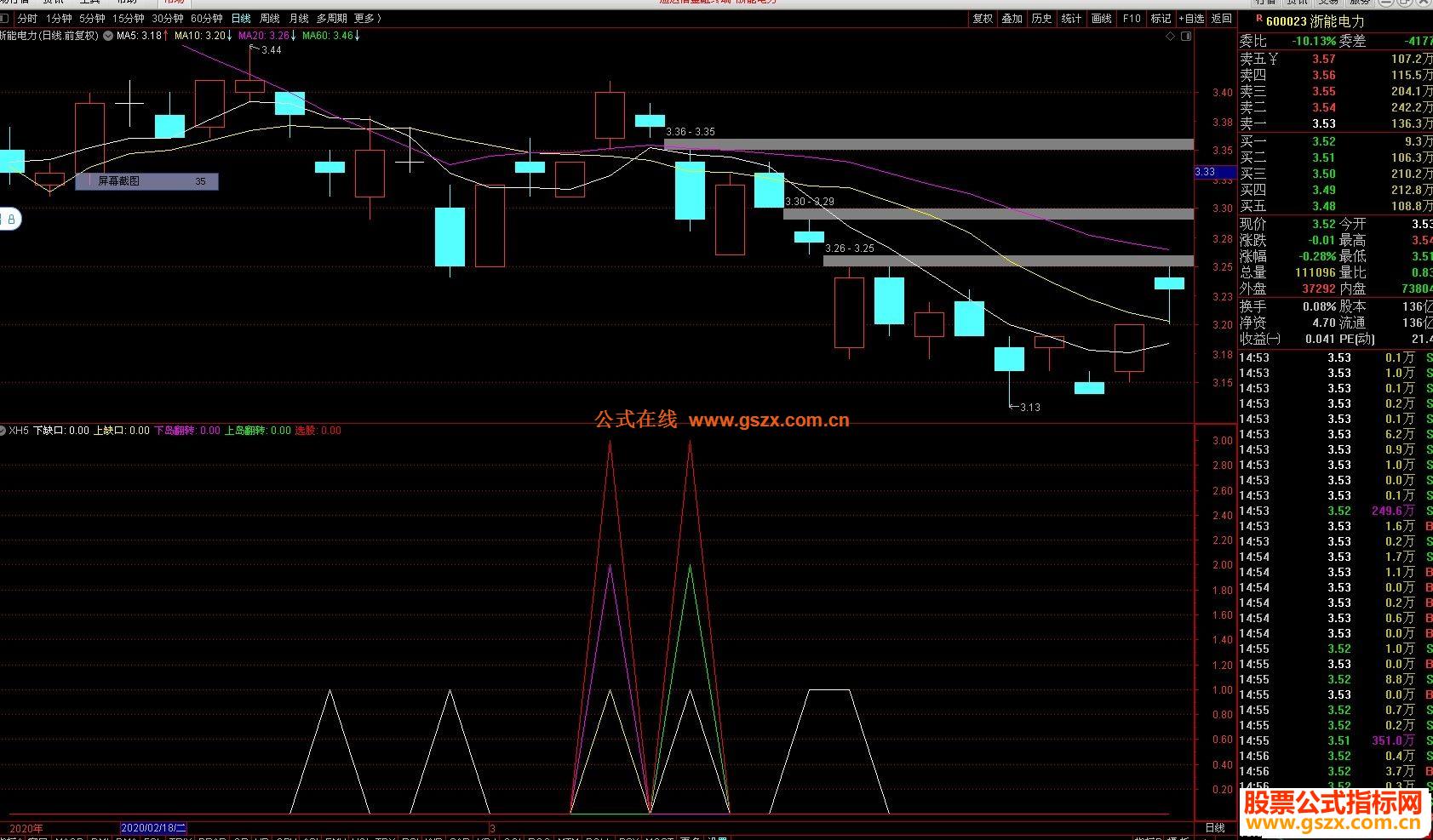This screenshot has width=1433, height=840.
Task: Click the 3.13 low price label on chart
Action: click(1030, 407)
